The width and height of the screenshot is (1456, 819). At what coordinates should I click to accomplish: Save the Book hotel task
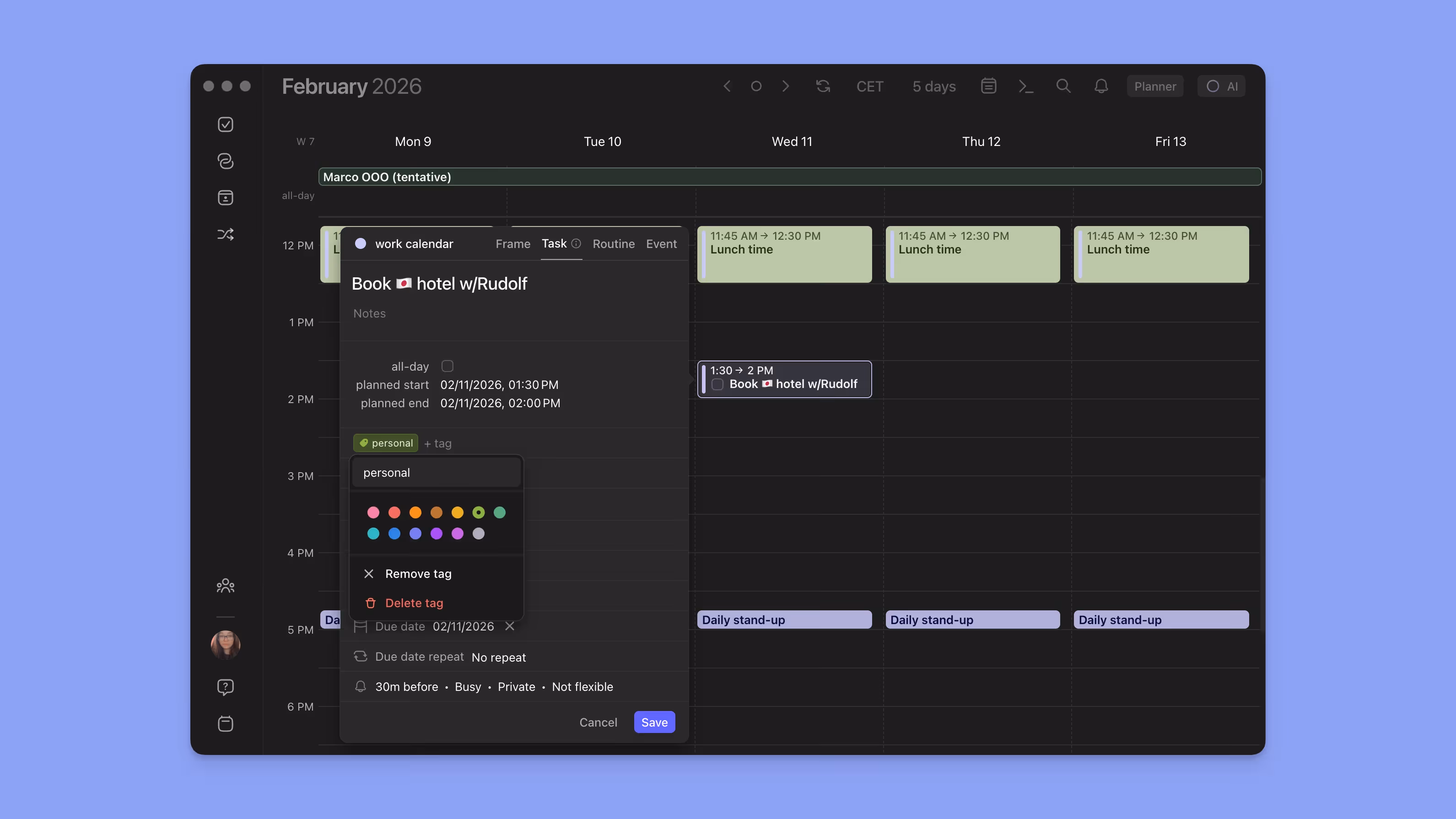click(654, 722)
